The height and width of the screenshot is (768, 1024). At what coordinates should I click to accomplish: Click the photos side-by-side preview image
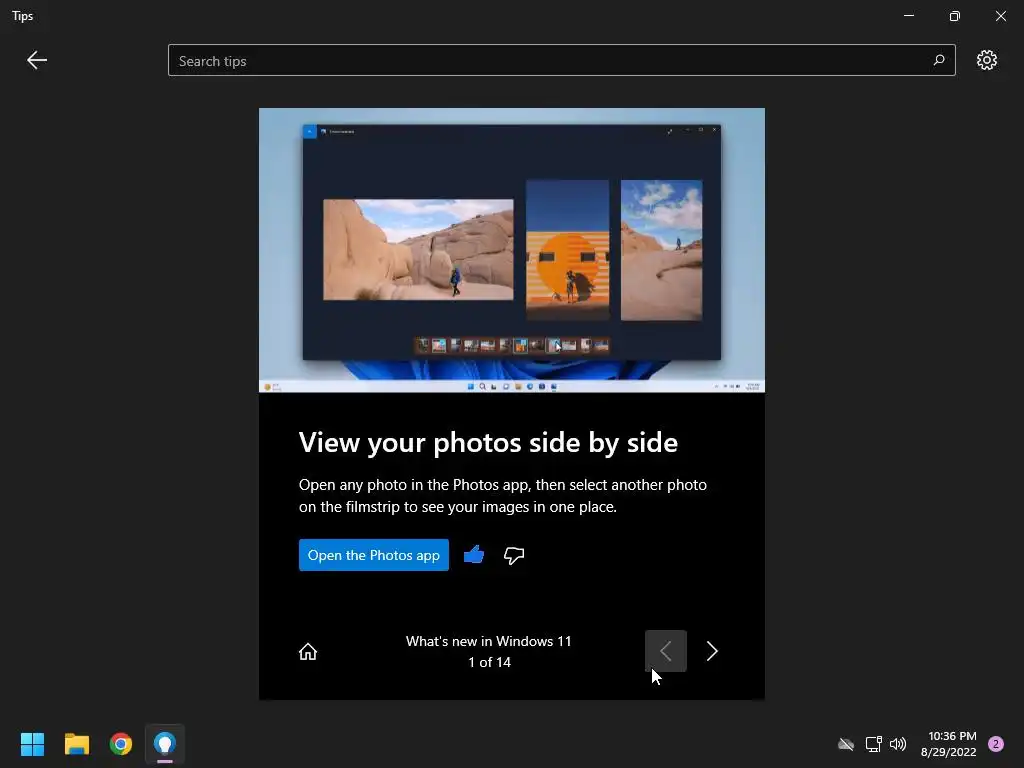(511, 250)
